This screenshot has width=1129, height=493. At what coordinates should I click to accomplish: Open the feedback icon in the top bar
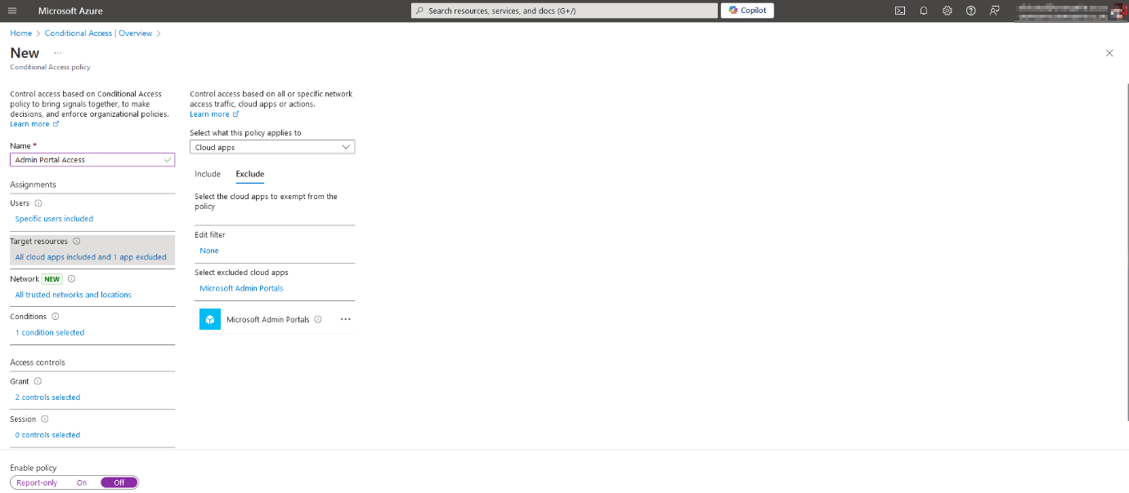pos(994,11)
